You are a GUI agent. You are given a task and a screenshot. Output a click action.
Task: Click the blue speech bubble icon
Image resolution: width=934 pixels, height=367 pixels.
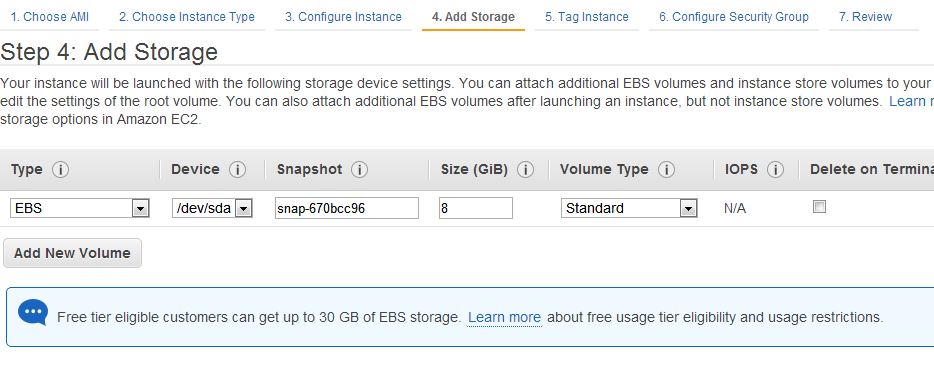pyautogui.click(x=32, y=313)
